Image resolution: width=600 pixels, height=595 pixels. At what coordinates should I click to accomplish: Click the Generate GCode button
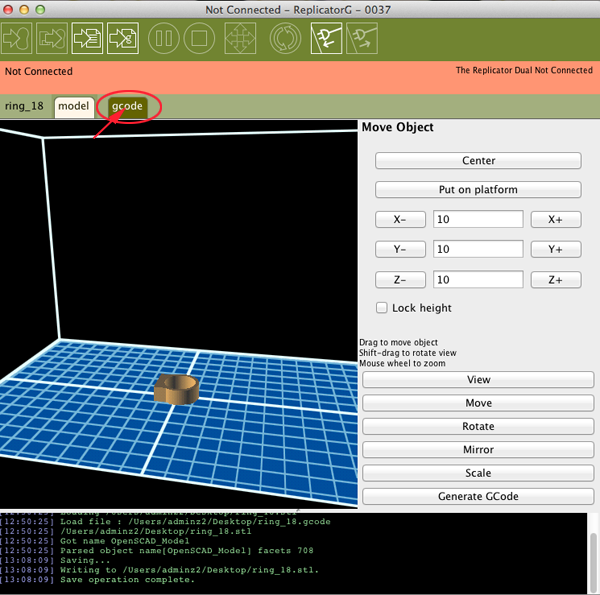pyautogui.click(x=478, y=496)
